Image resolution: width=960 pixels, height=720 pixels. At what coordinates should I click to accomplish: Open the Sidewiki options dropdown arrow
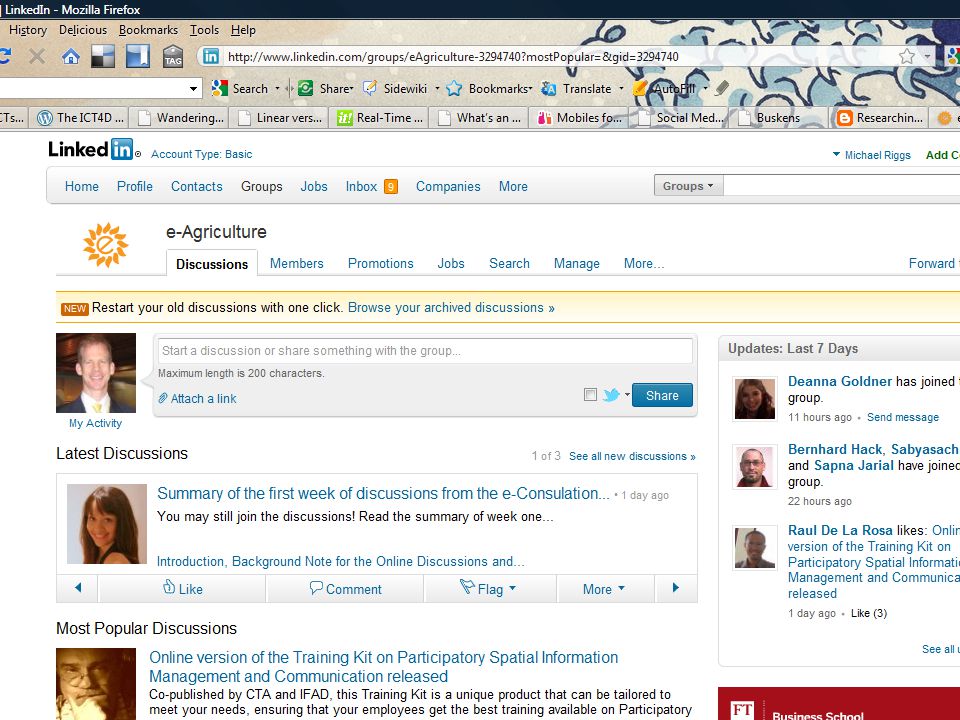pos(437,89)
